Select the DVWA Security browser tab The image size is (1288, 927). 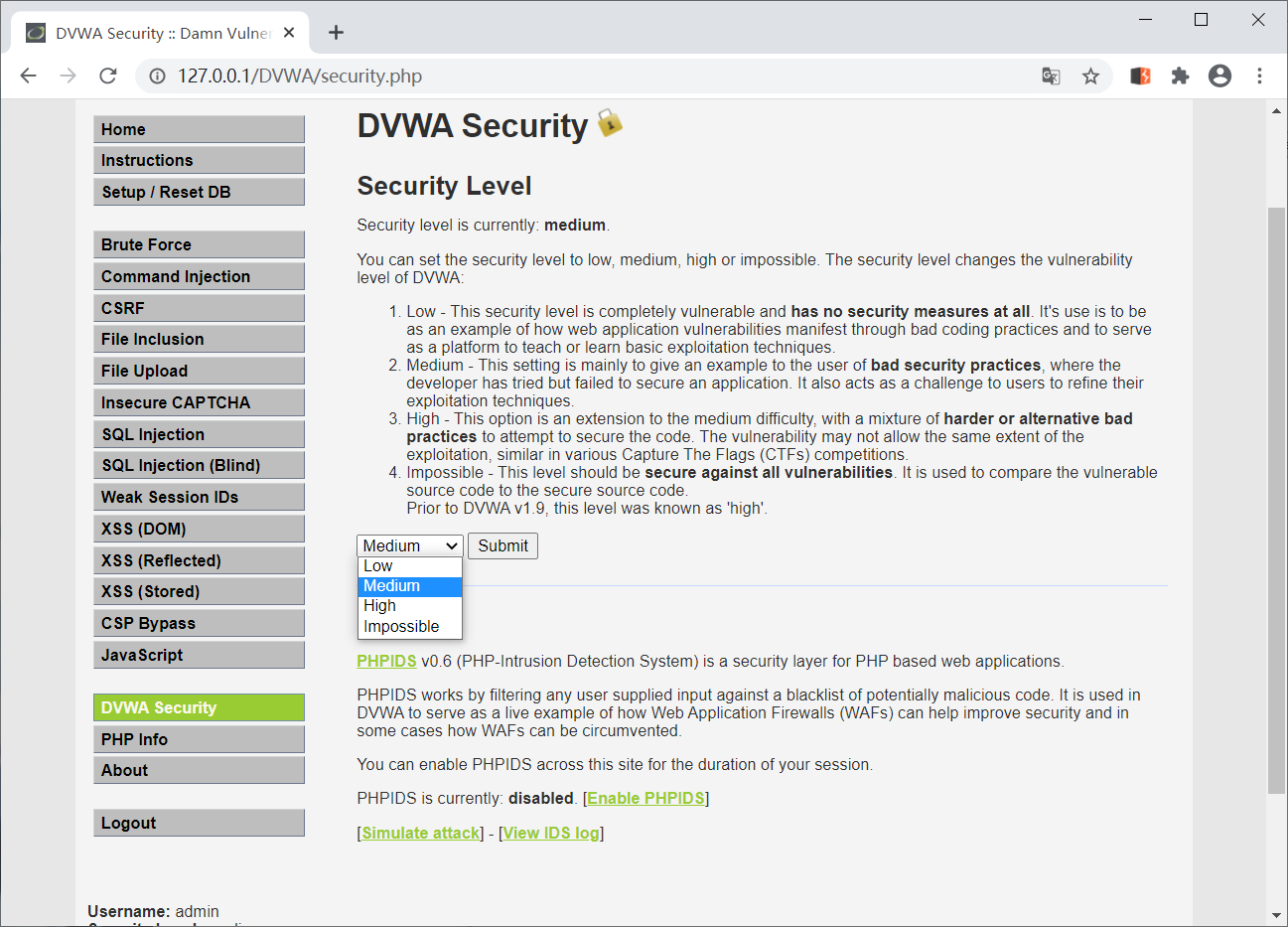pyautogui.click(x=160, y=33)
